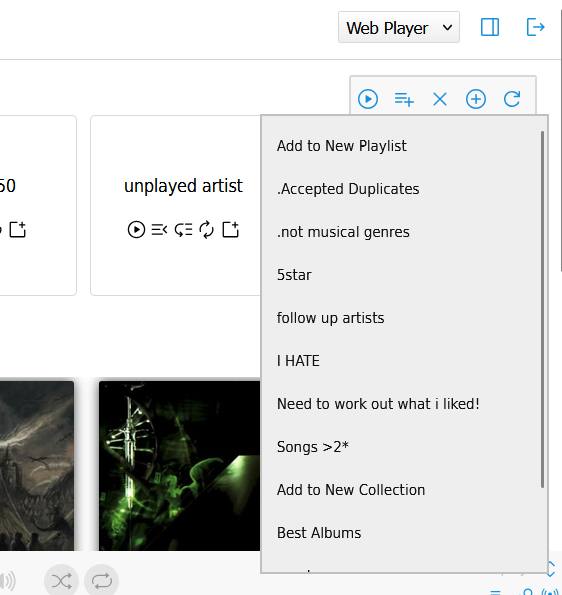Select Best Albums collection entry

tap(319, 533)
